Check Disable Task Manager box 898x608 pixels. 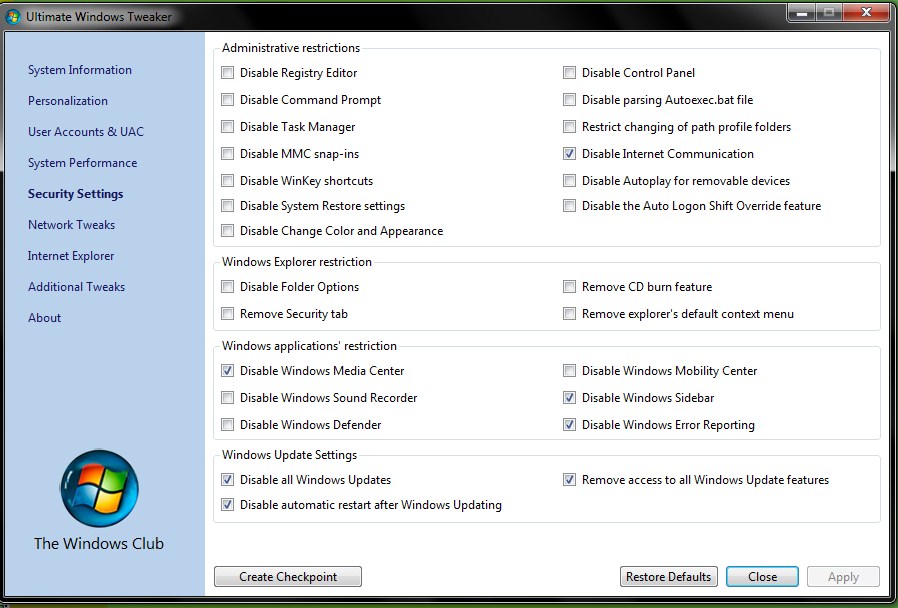(227, 127)
